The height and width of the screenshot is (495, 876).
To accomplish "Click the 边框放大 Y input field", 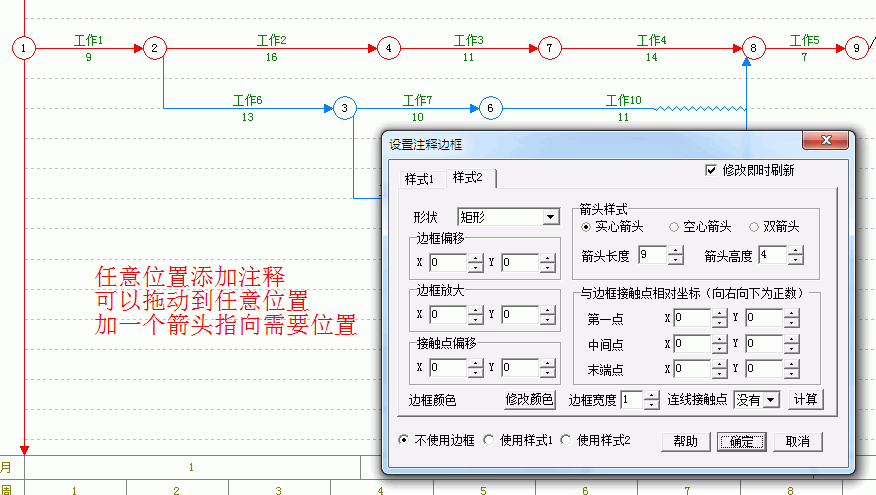I will tap(520, 315).
